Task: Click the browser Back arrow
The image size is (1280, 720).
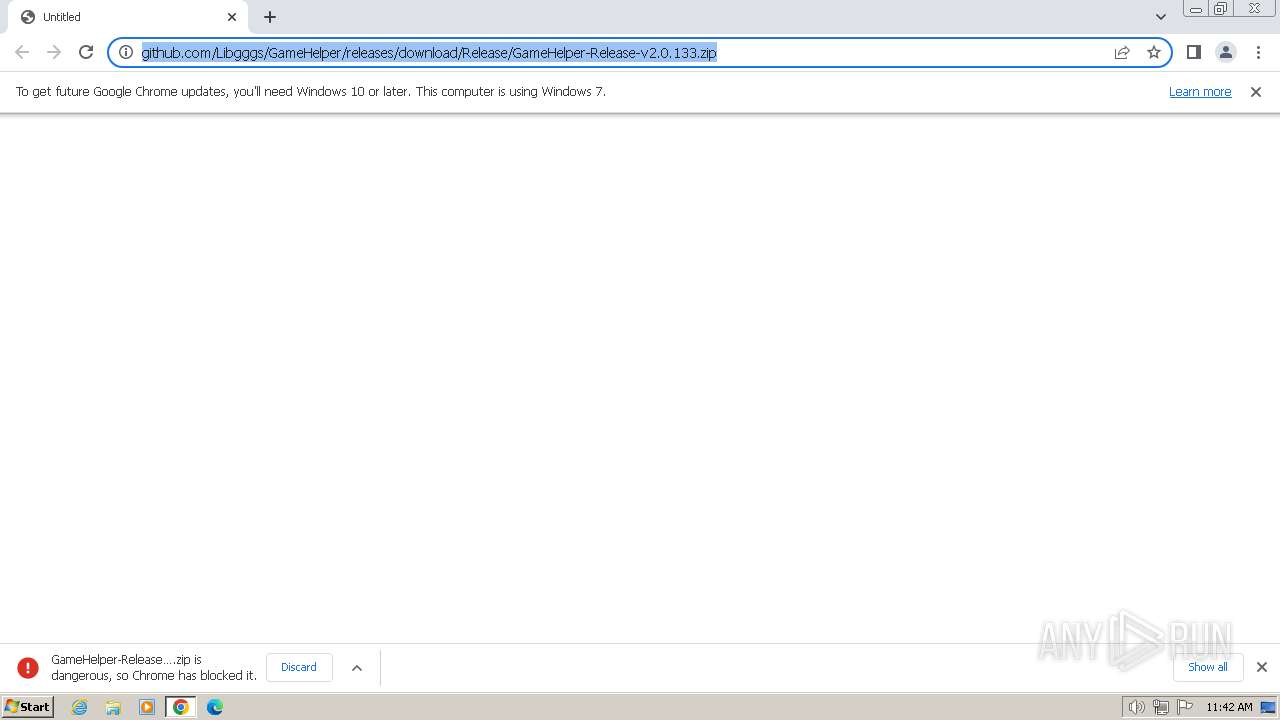Action: (22, 52)
